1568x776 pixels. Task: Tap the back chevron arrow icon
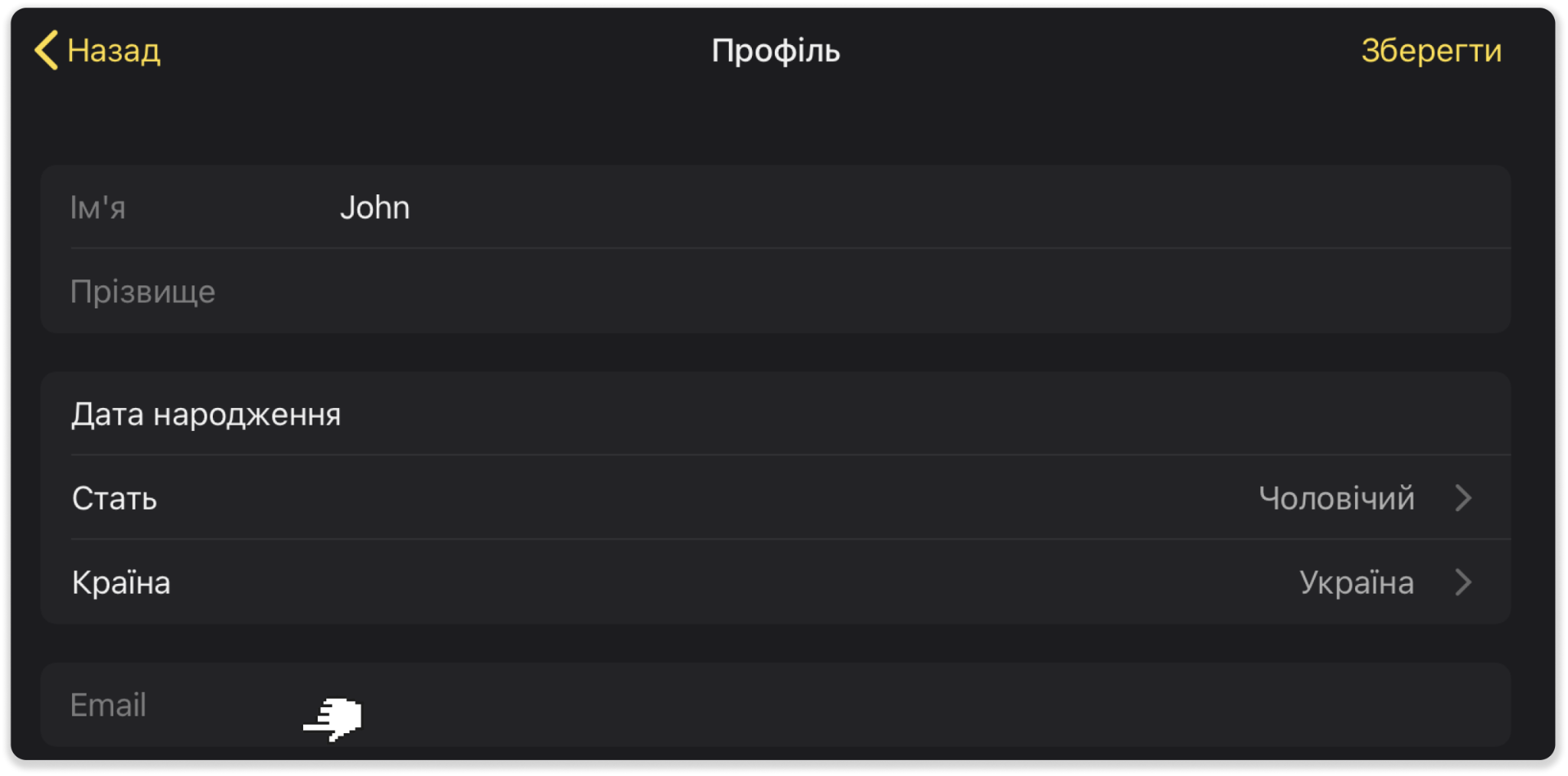point(47,51)
